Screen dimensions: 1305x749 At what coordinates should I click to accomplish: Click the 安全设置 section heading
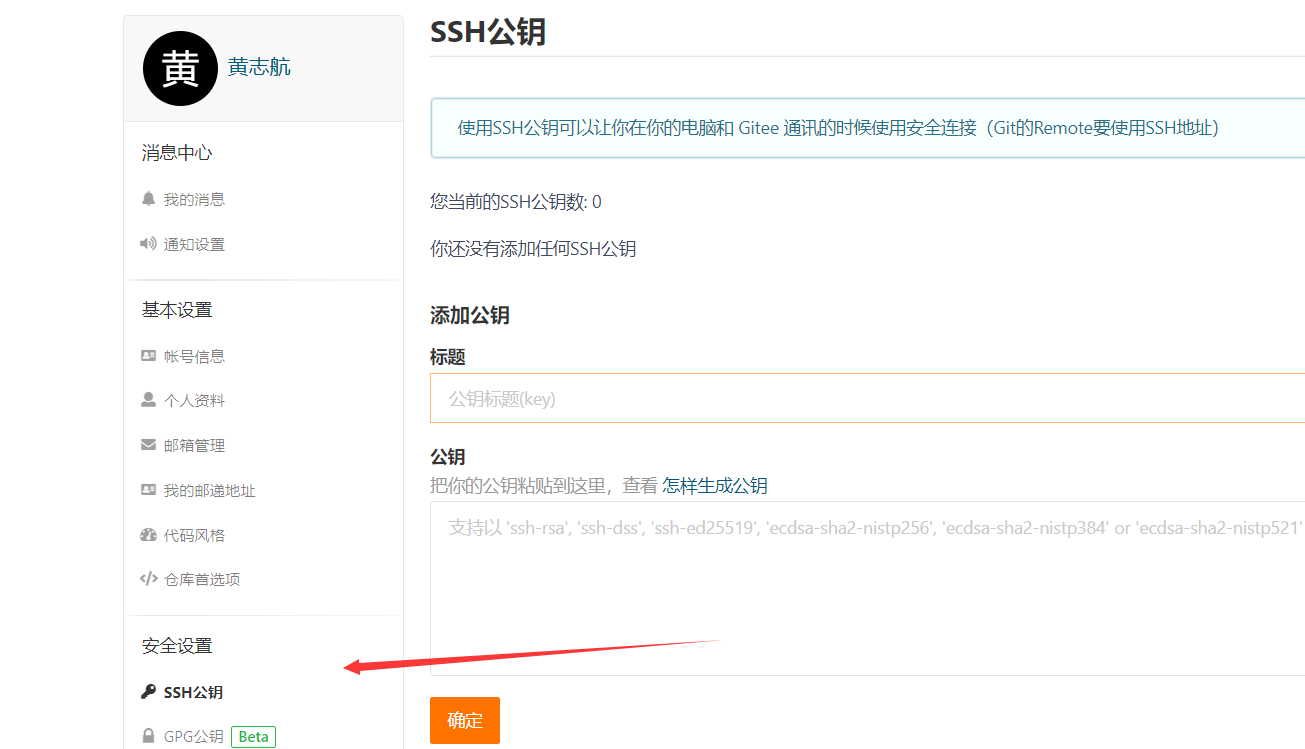177,646
